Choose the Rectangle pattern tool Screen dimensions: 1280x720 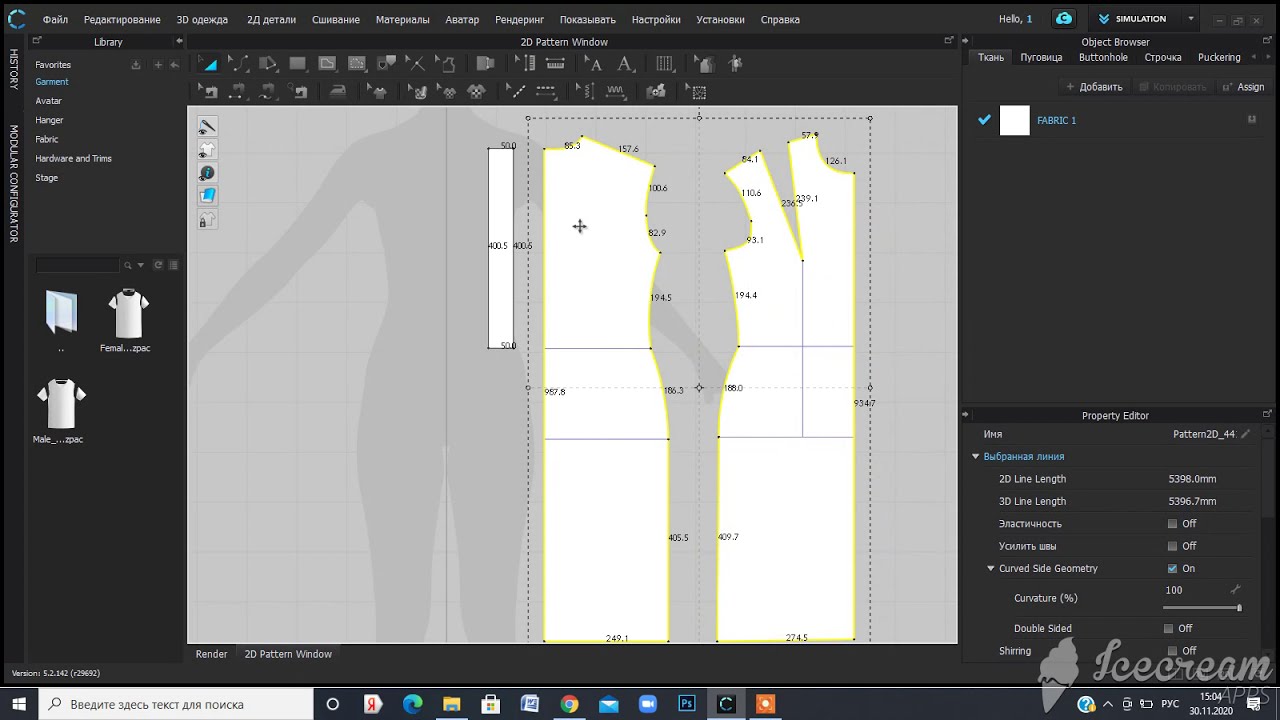[298, 63]
